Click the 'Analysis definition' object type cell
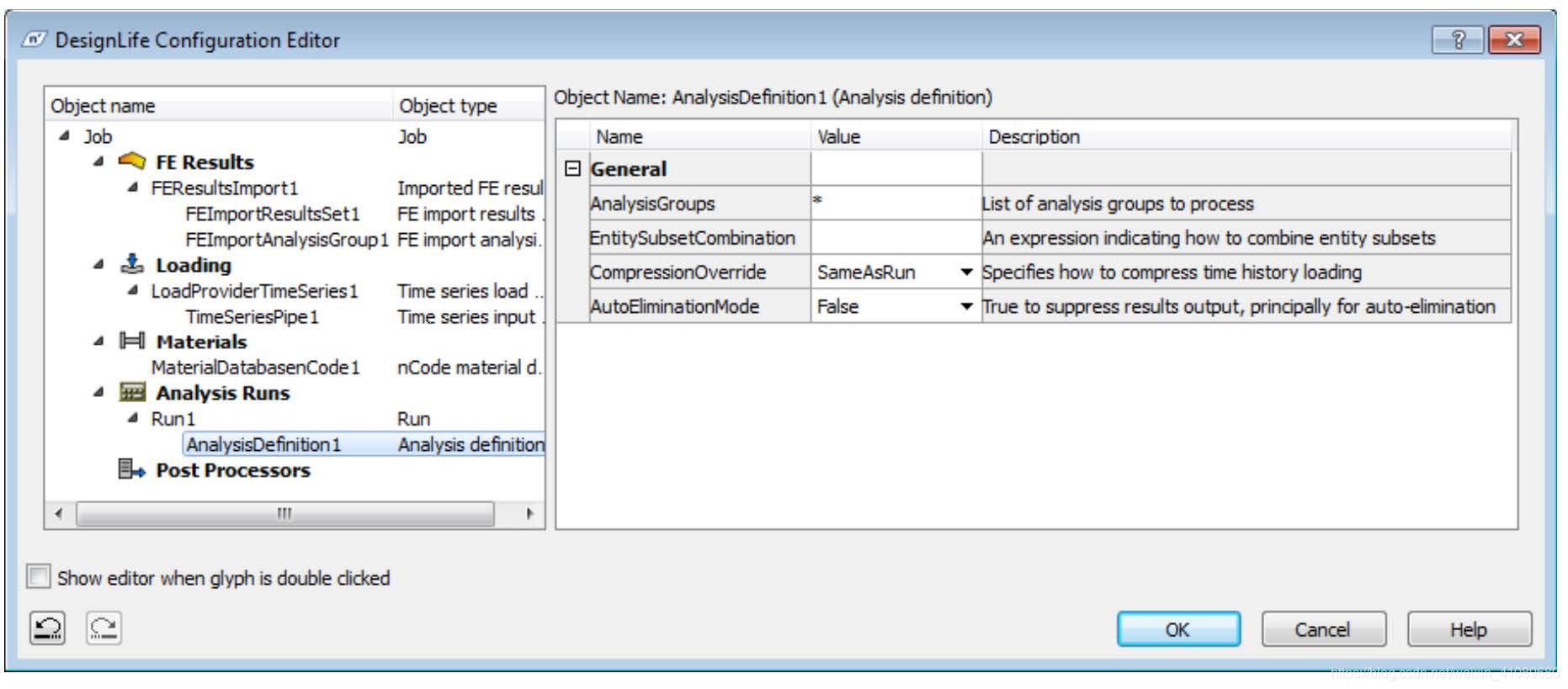 [471, 444]
